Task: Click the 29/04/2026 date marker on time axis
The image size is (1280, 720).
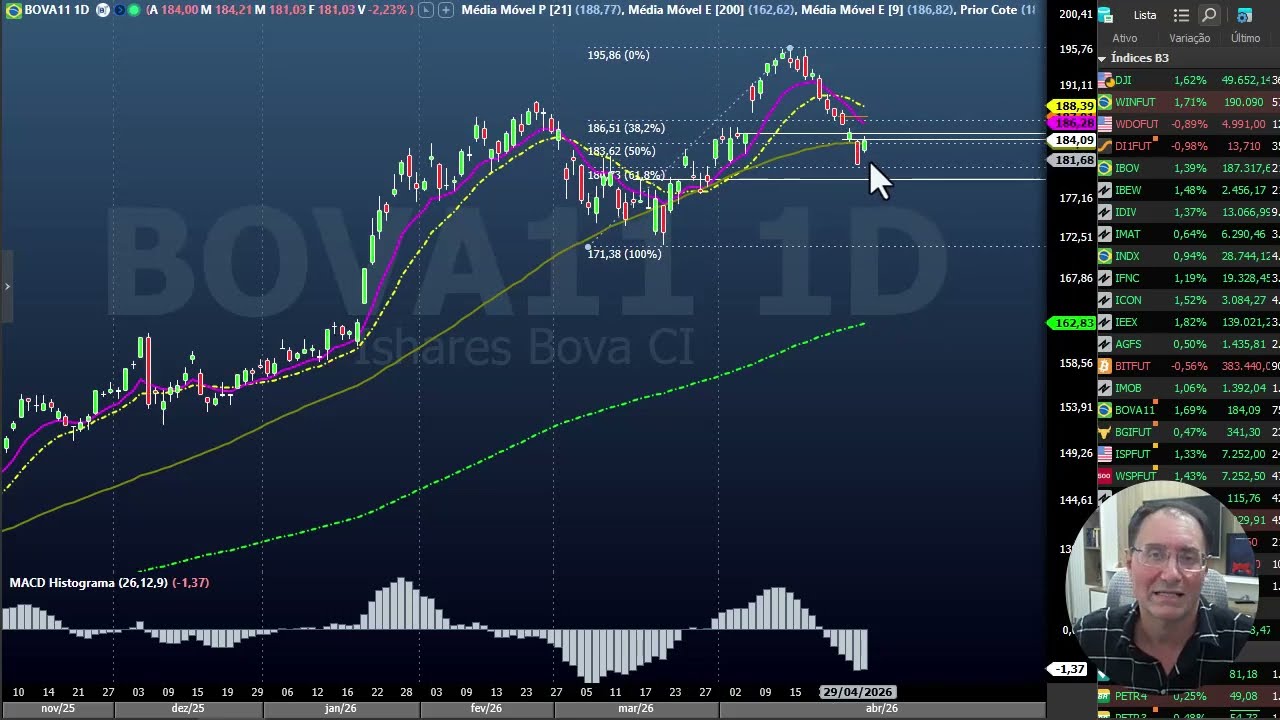Action: pos(857,692)
